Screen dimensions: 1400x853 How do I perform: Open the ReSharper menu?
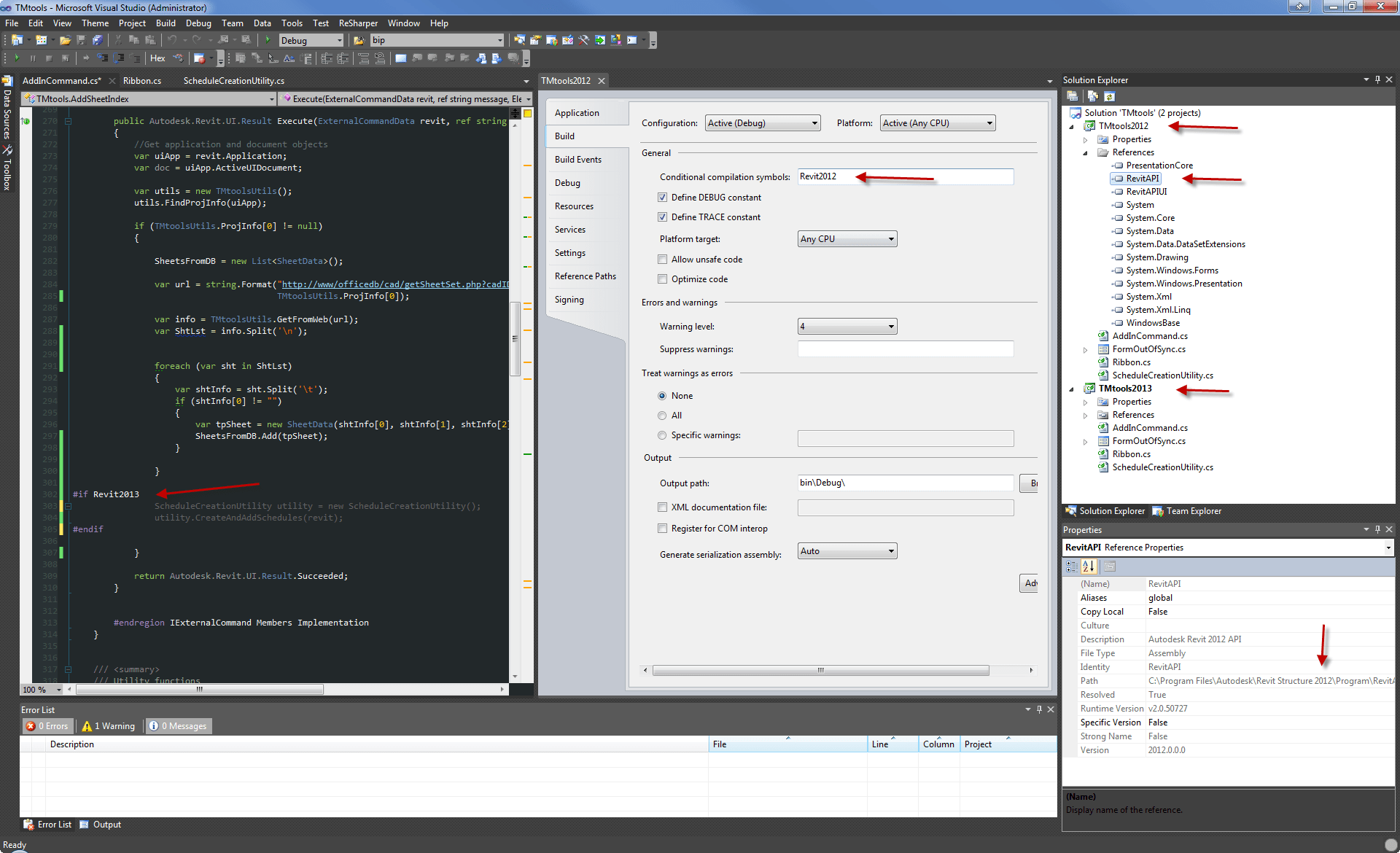click(x=358, y=23)
